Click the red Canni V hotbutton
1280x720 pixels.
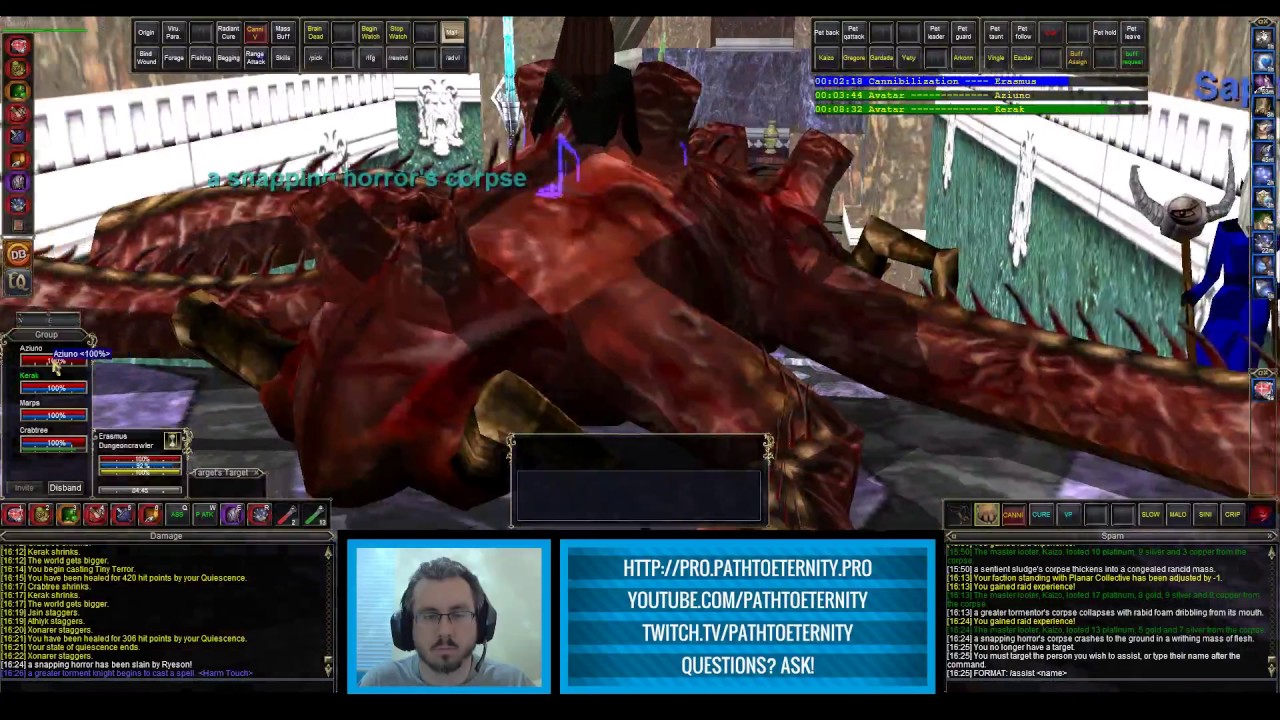[256, 33]
